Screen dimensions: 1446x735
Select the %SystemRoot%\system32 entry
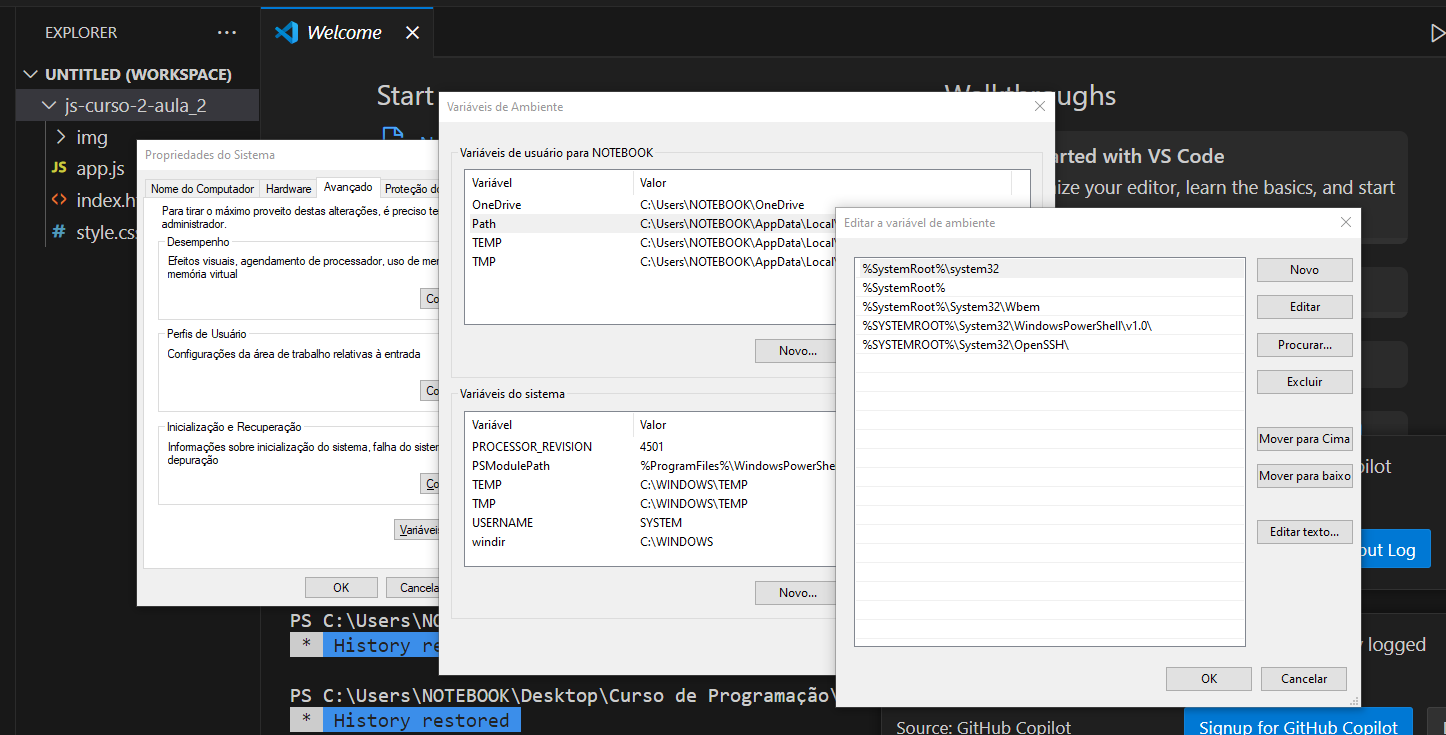click(1050, 269)
